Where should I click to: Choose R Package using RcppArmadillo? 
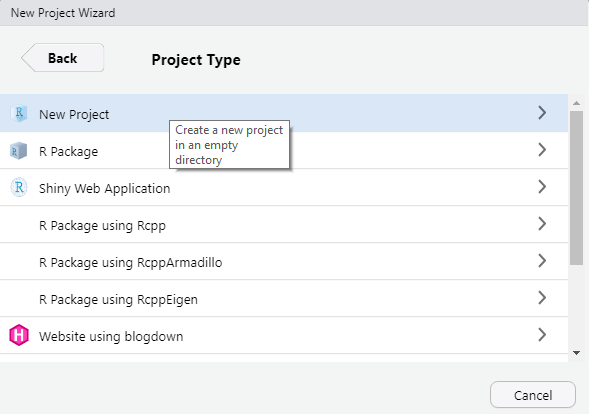(x=284, y=261)
